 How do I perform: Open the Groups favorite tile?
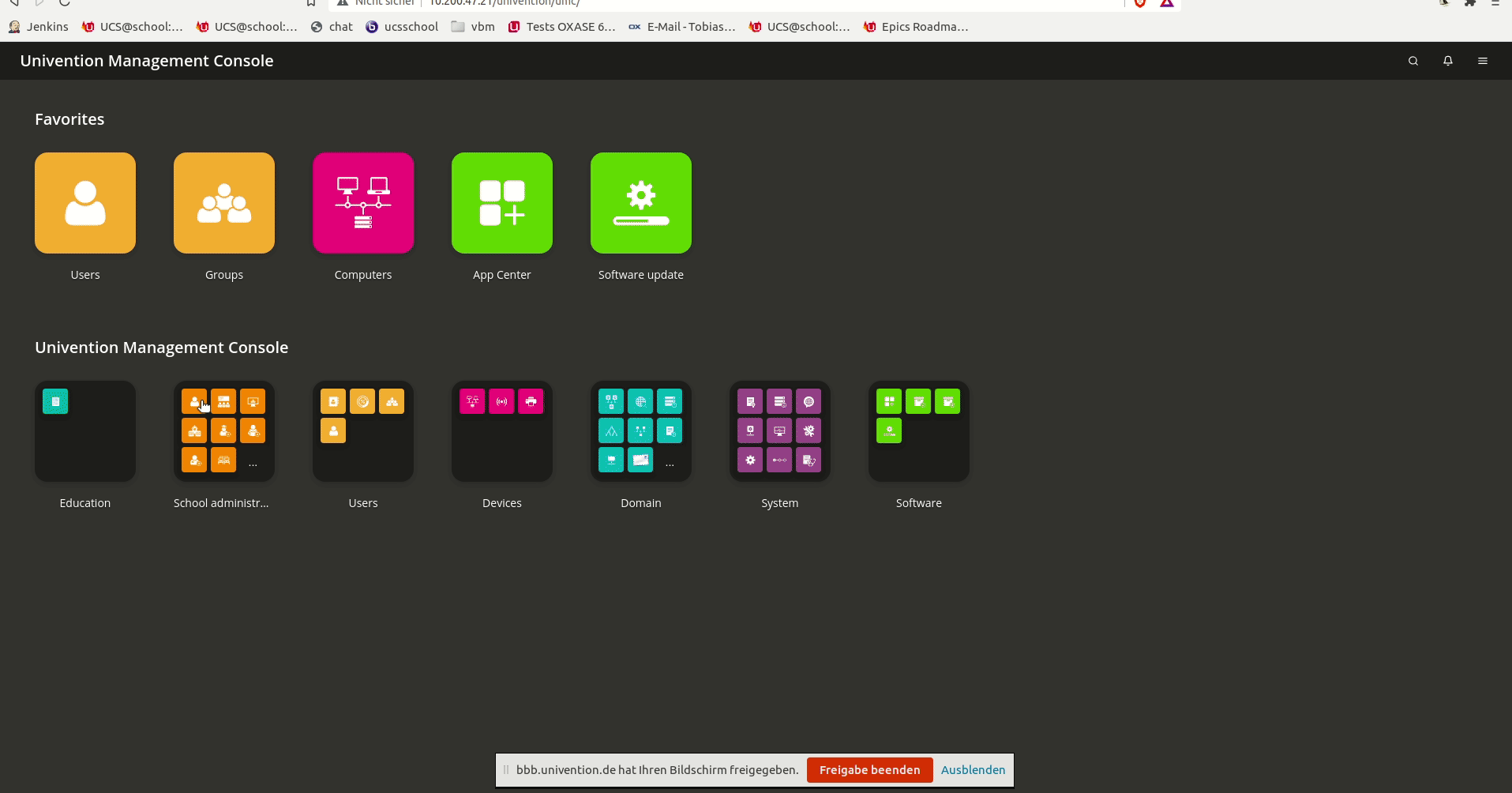tap(224, 203)
